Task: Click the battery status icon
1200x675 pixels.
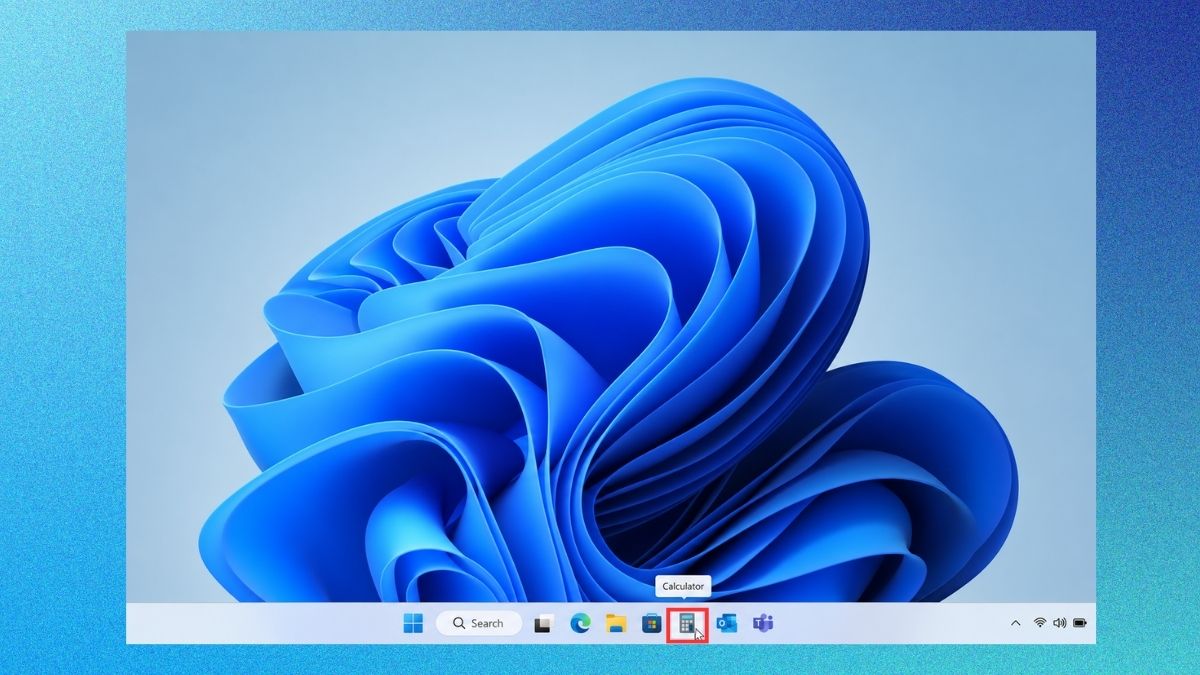Action: click(1080, 623)
